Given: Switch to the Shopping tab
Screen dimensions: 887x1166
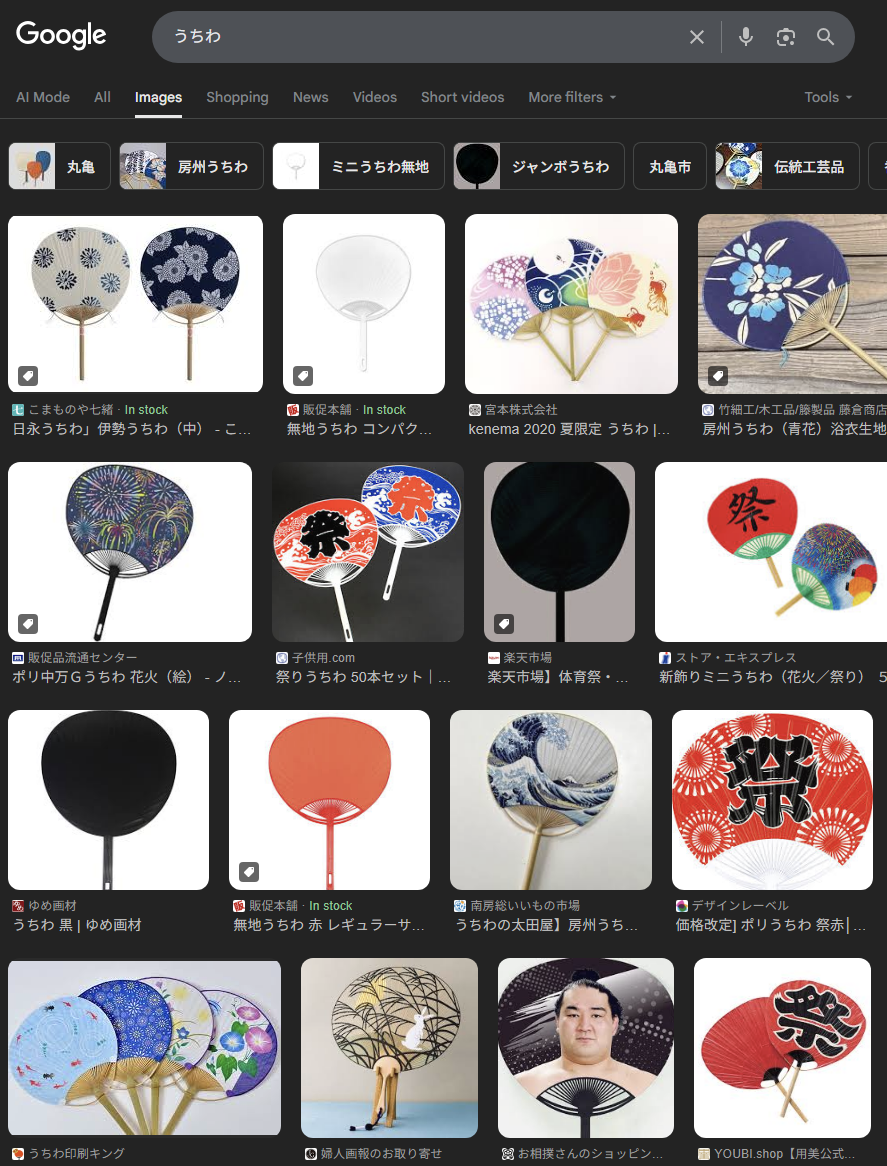Looking at the screenshot, I should tap(237, 97).
